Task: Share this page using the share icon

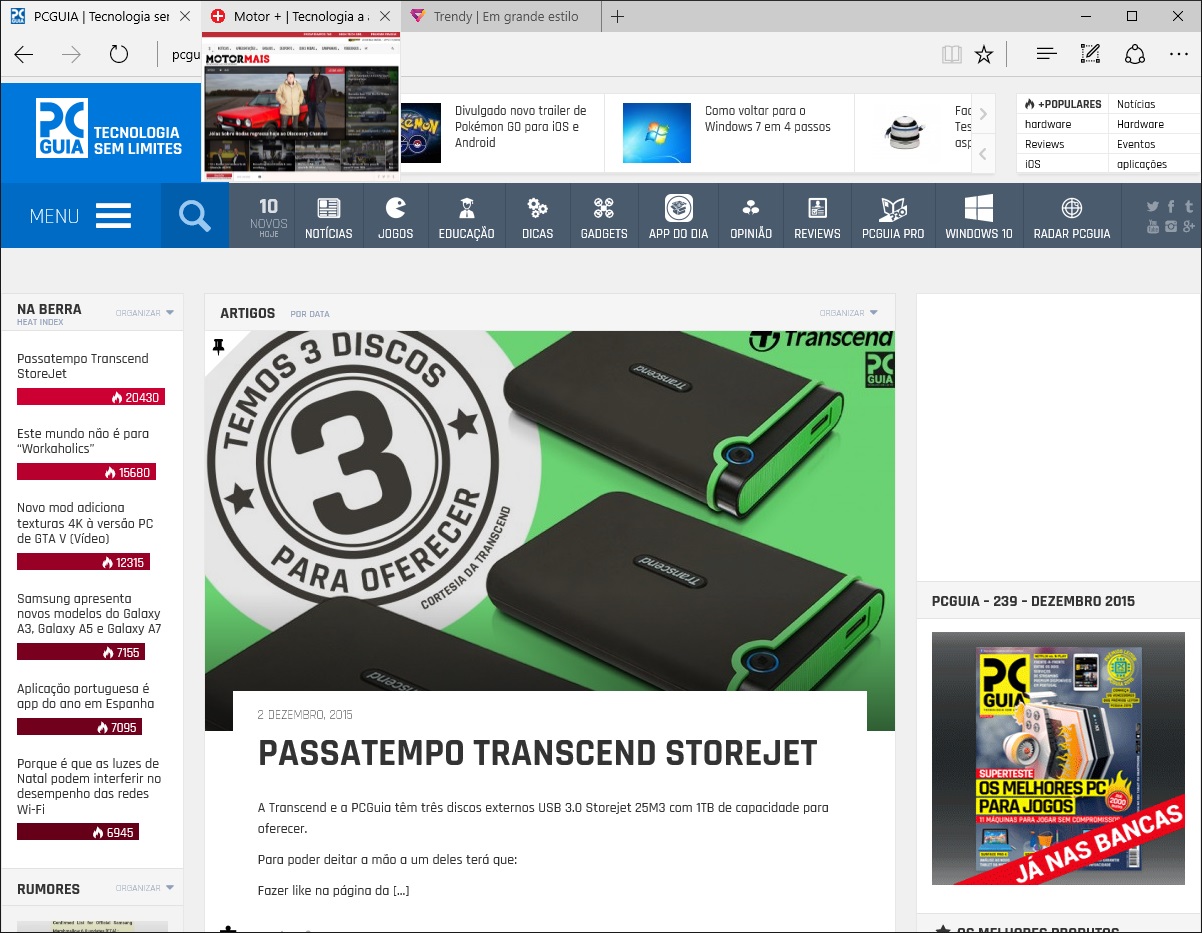Action: point(1135,54)
